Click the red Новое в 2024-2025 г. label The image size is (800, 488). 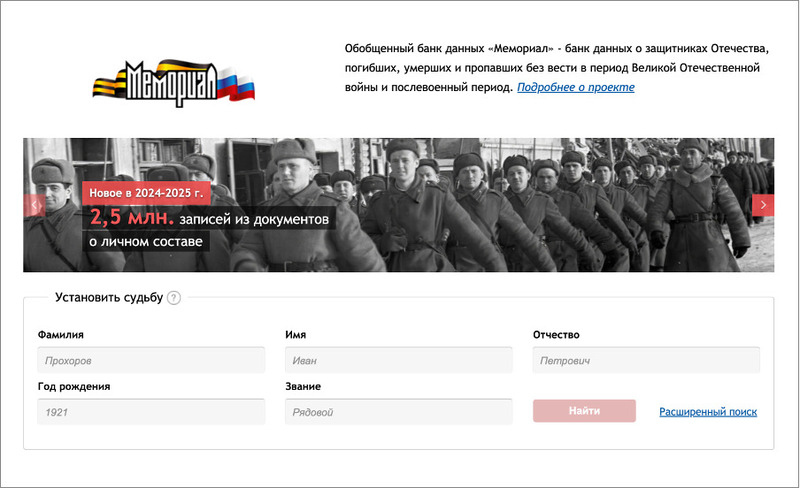146,193
